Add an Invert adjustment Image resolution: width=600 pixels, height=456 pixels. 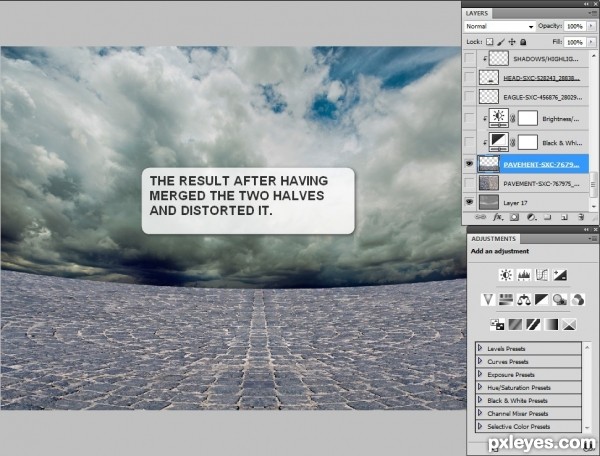pyautogui.click(x=497, y=324)
